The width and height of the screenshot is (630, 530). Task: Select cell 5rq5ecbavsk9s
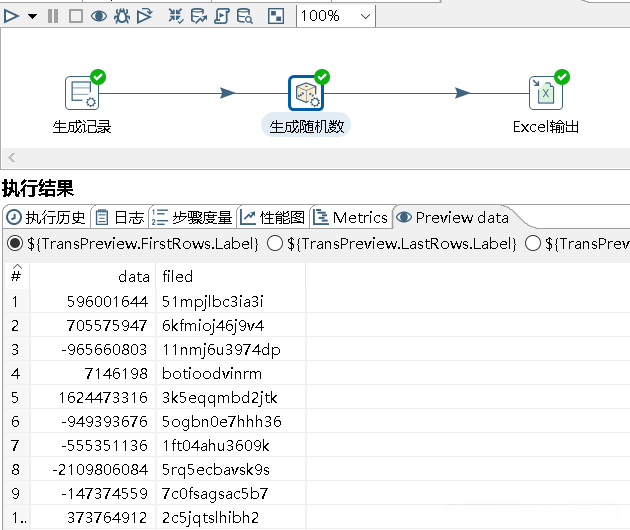click(x=231, y=469)
